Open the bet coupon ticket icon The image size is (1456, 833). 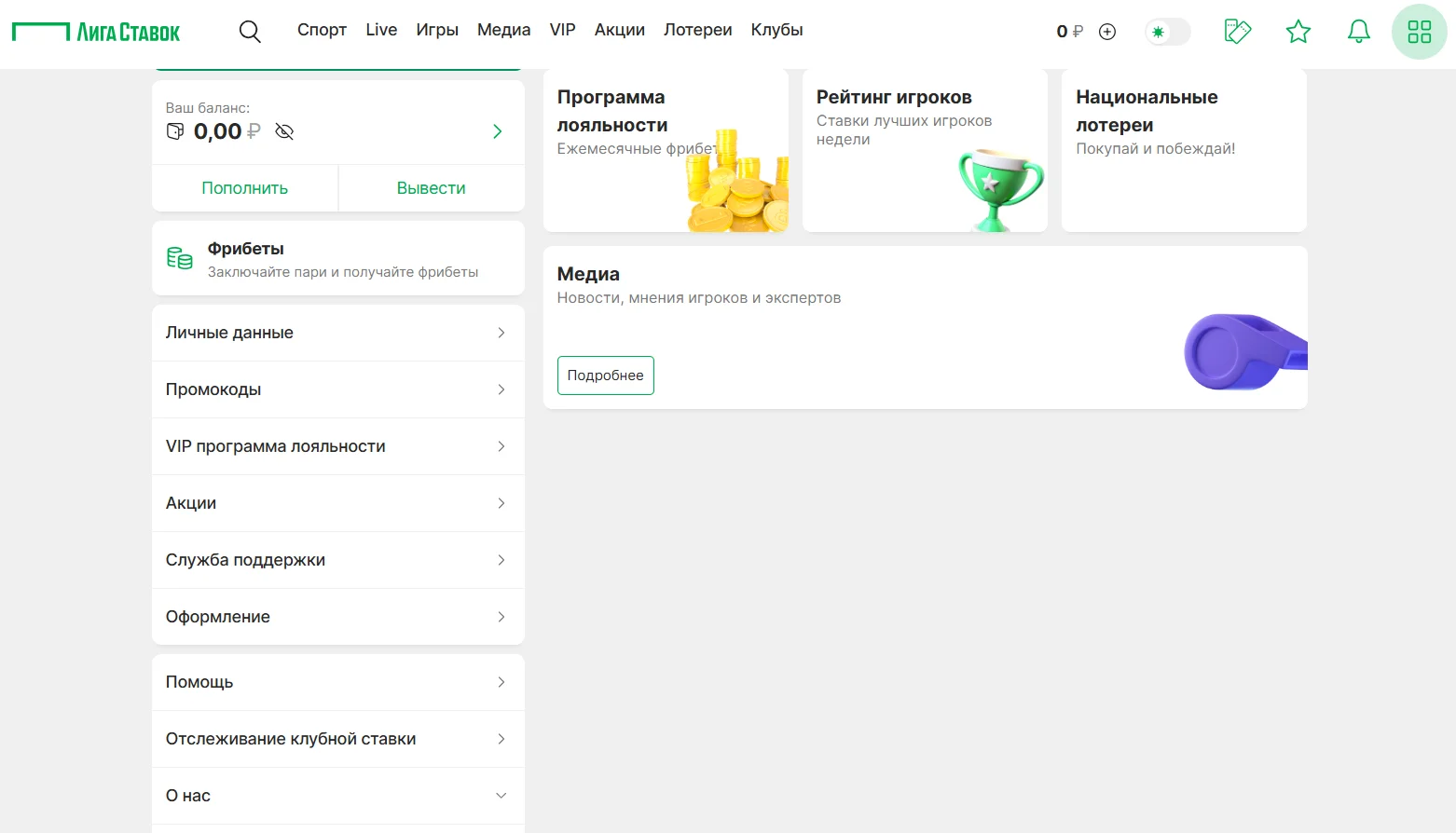click(x=1237, y=32)
